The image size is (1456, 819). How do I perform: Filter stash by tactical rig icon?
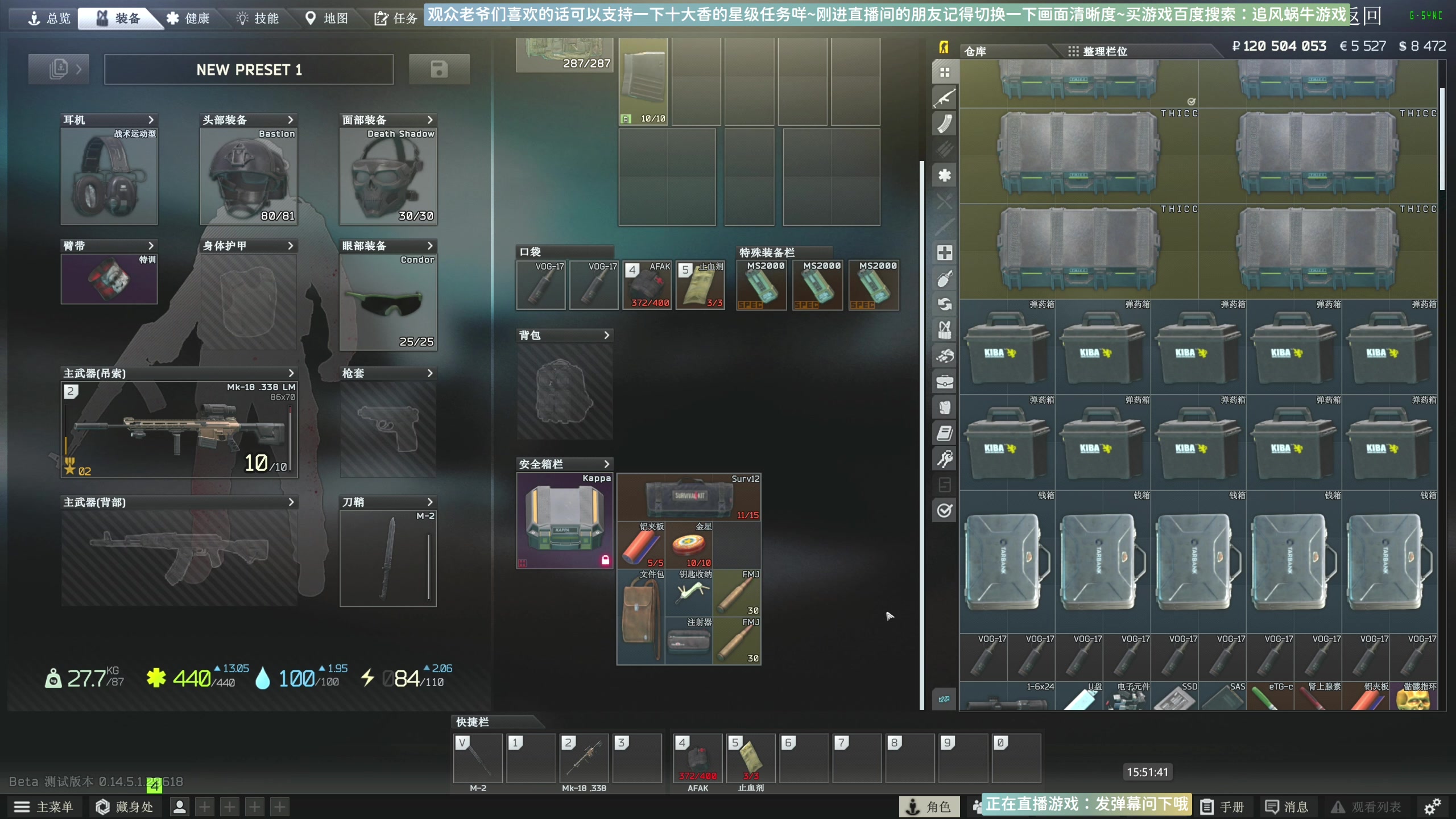945,330
